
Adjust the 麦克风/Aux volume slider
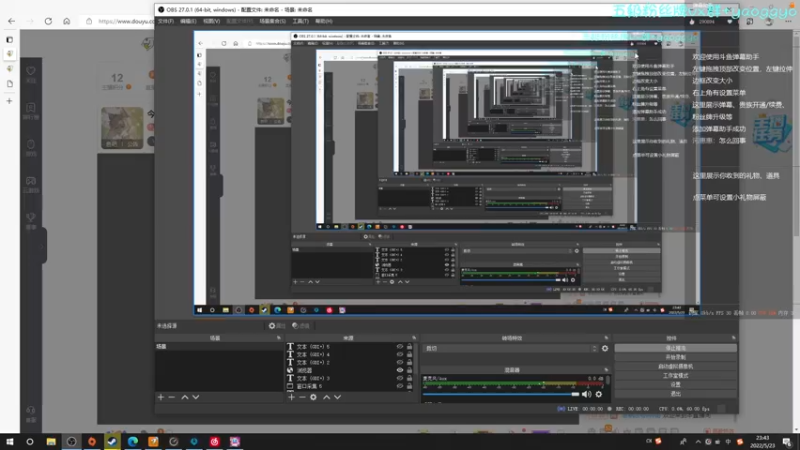[x=501, y=394]
